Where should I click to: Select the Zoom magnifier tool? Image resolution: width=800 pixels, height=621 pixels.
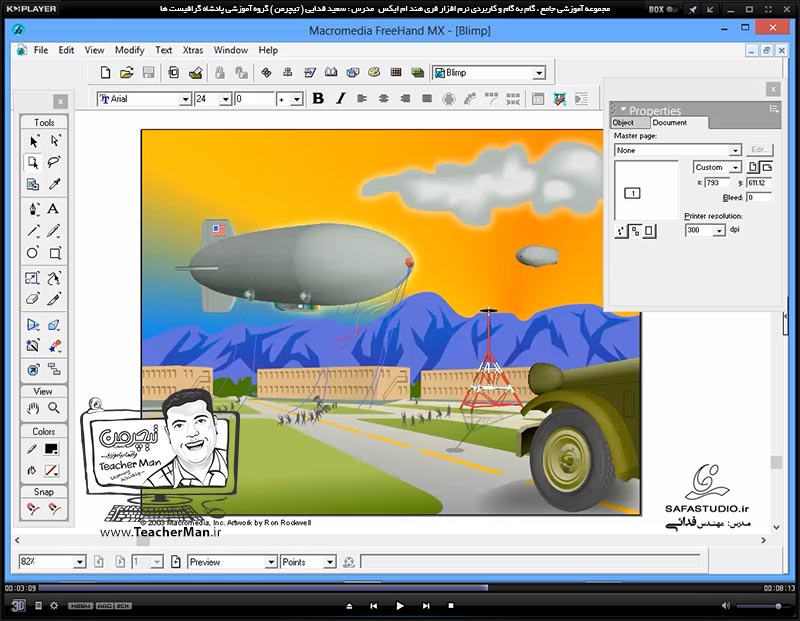pos(54,408)
